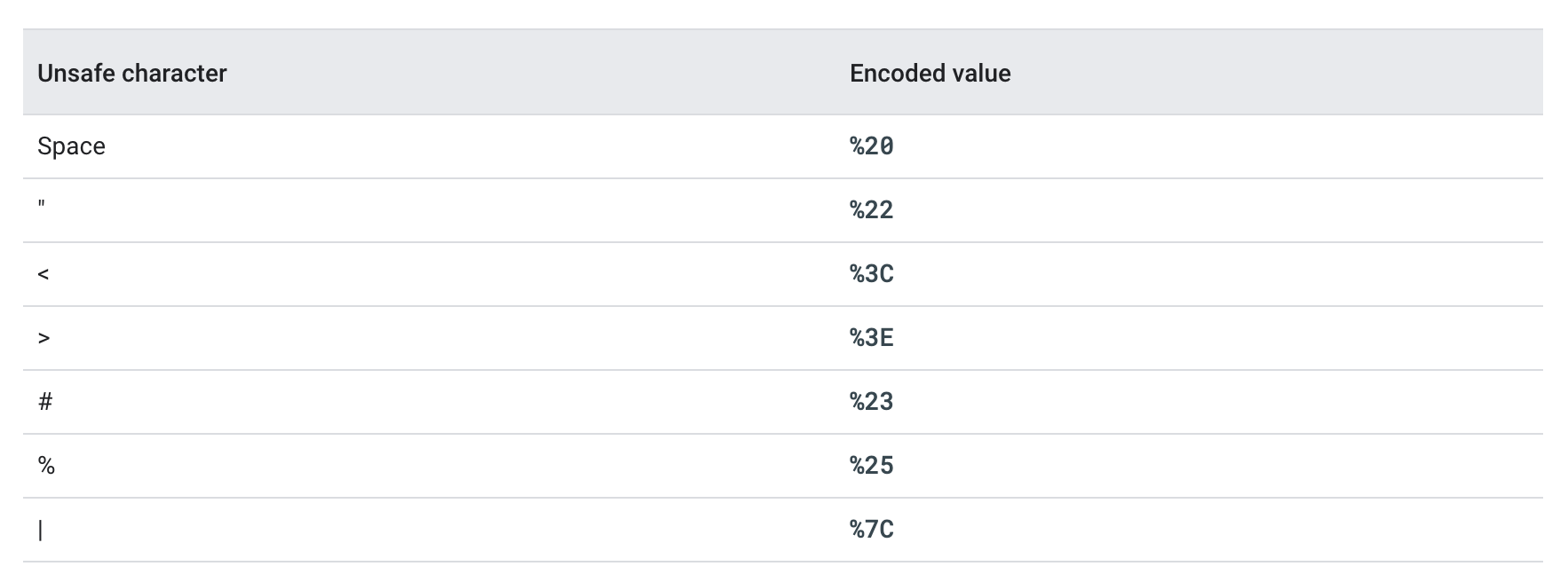Click the %7C encoded value
1568x582 pixels.
871,530
